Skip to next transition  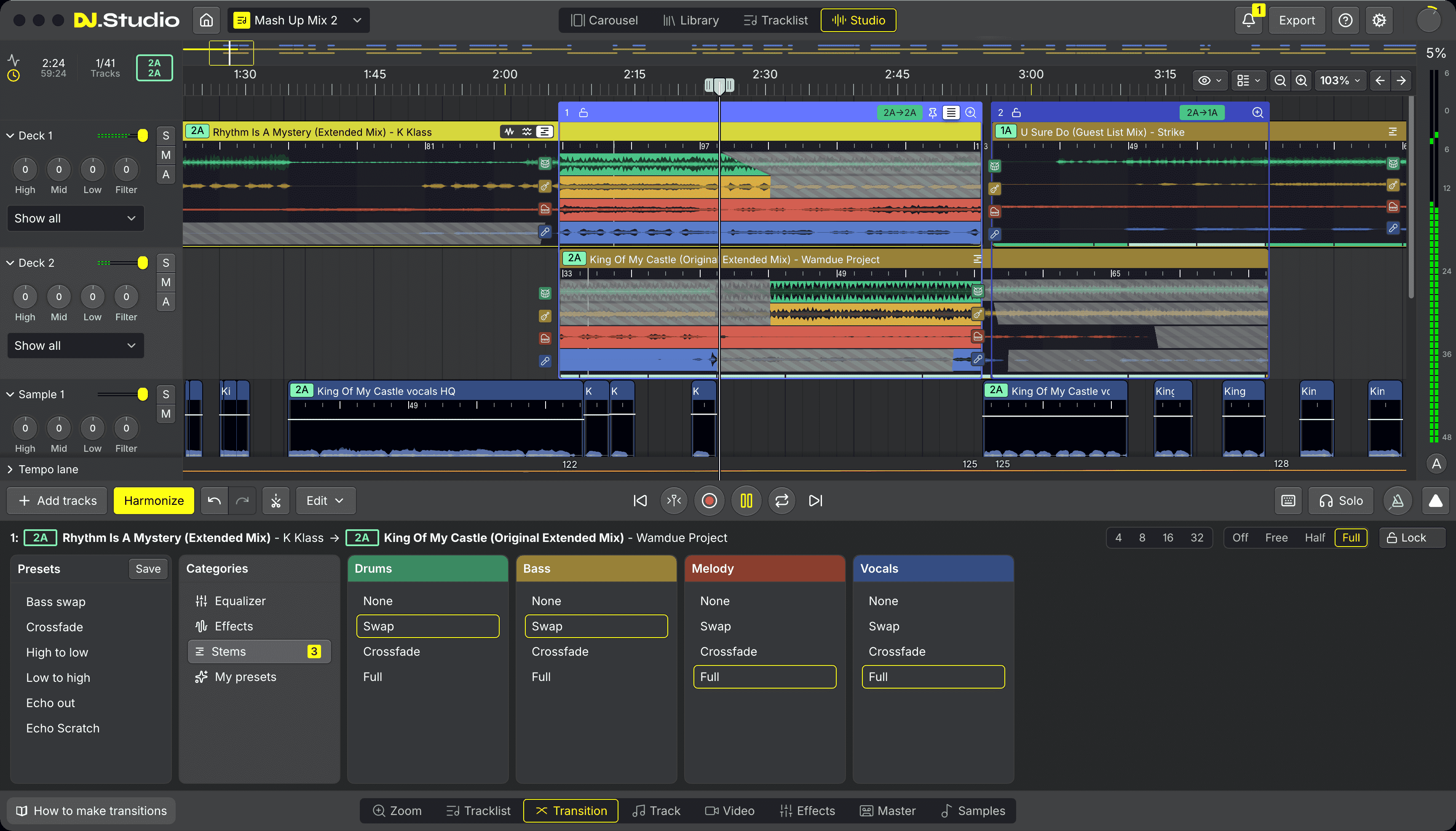(816, 501)
